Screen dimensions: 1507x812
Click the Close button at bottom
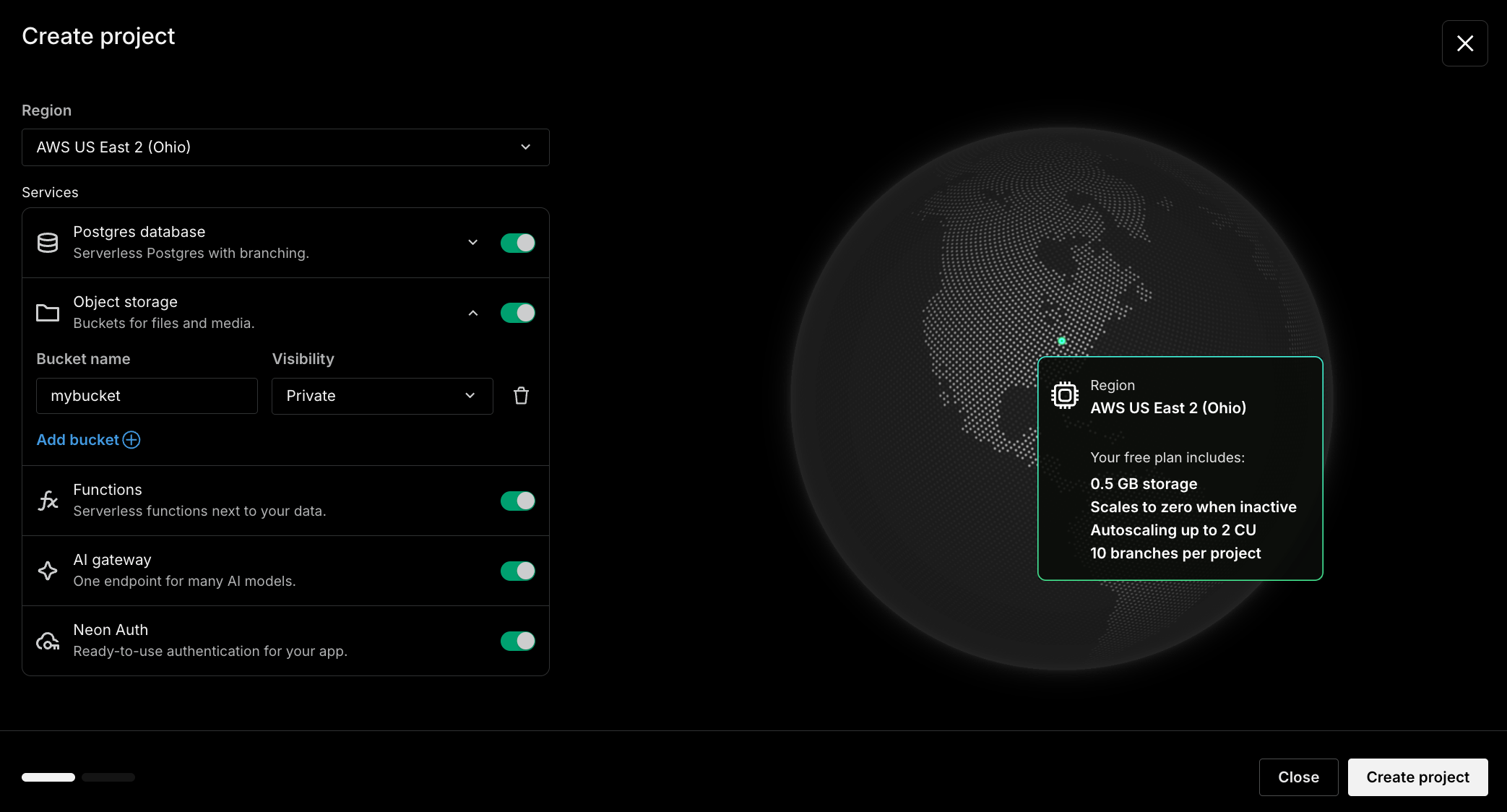pos(1298,777)
